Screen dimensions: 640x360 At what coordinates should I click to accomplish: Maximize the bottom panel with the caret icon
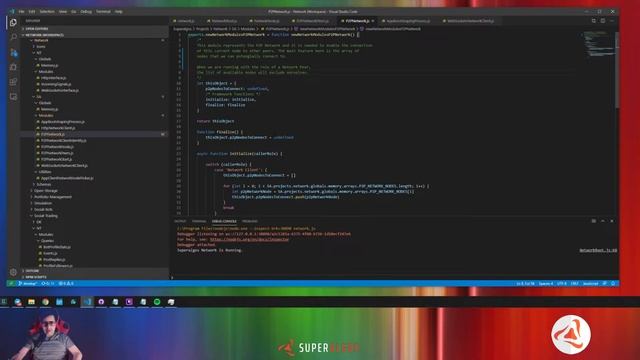tap(603, 221)
